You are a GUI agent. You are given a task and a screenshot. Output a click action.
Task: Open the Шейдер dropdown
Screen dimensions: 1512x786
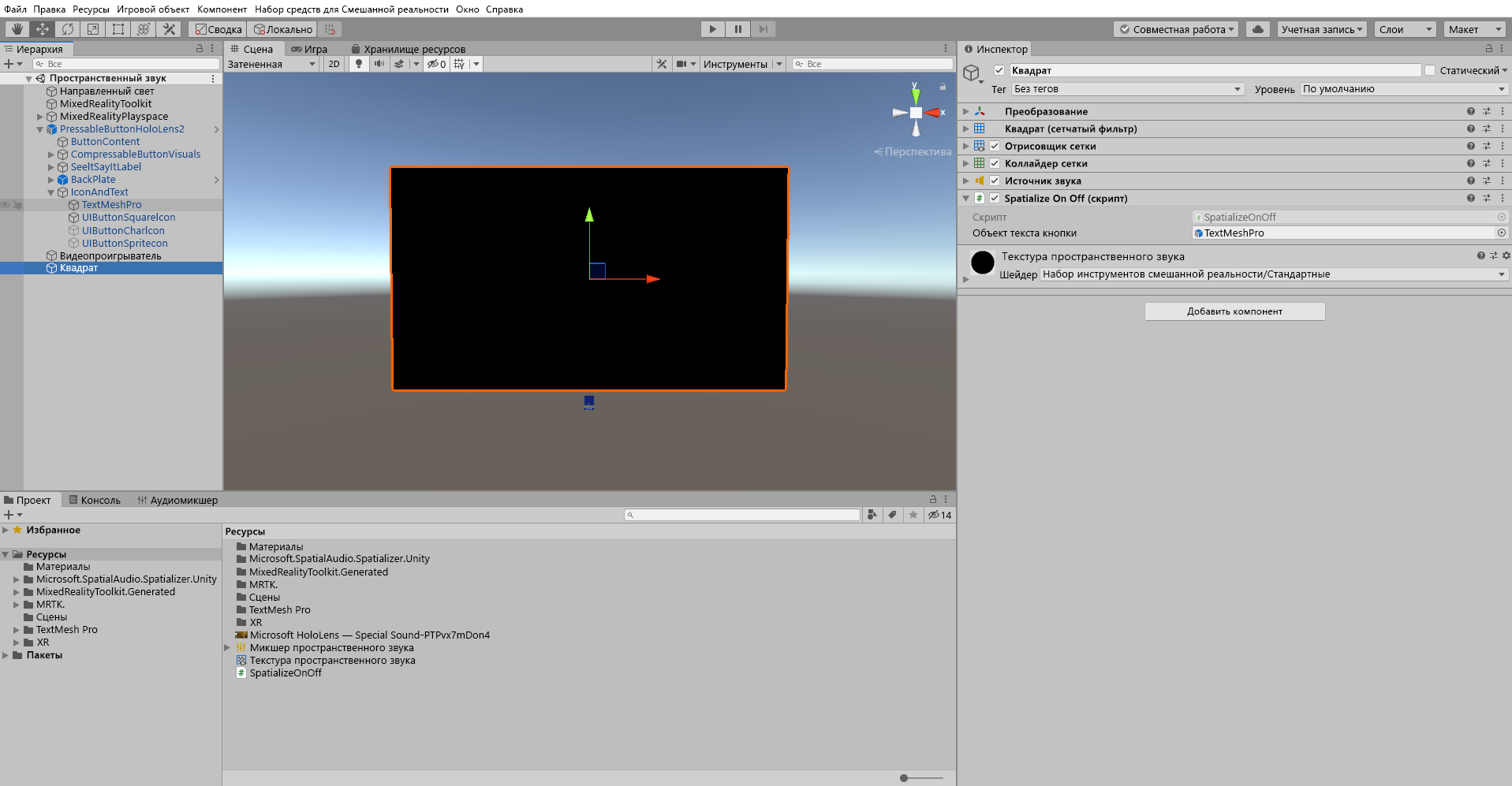point(1274,274)
